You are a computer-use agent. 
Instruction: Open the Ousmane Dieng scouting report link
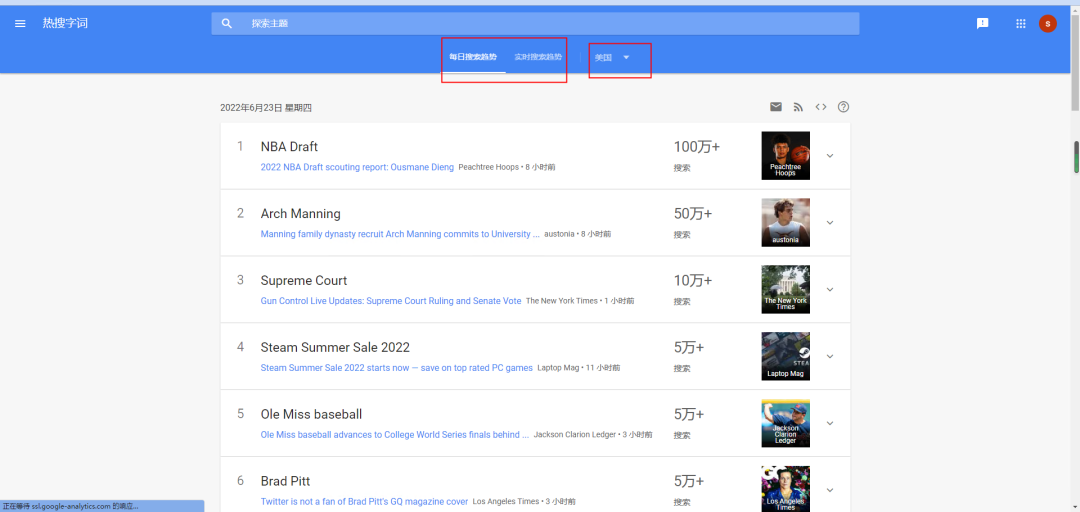(x=357, y=167)
